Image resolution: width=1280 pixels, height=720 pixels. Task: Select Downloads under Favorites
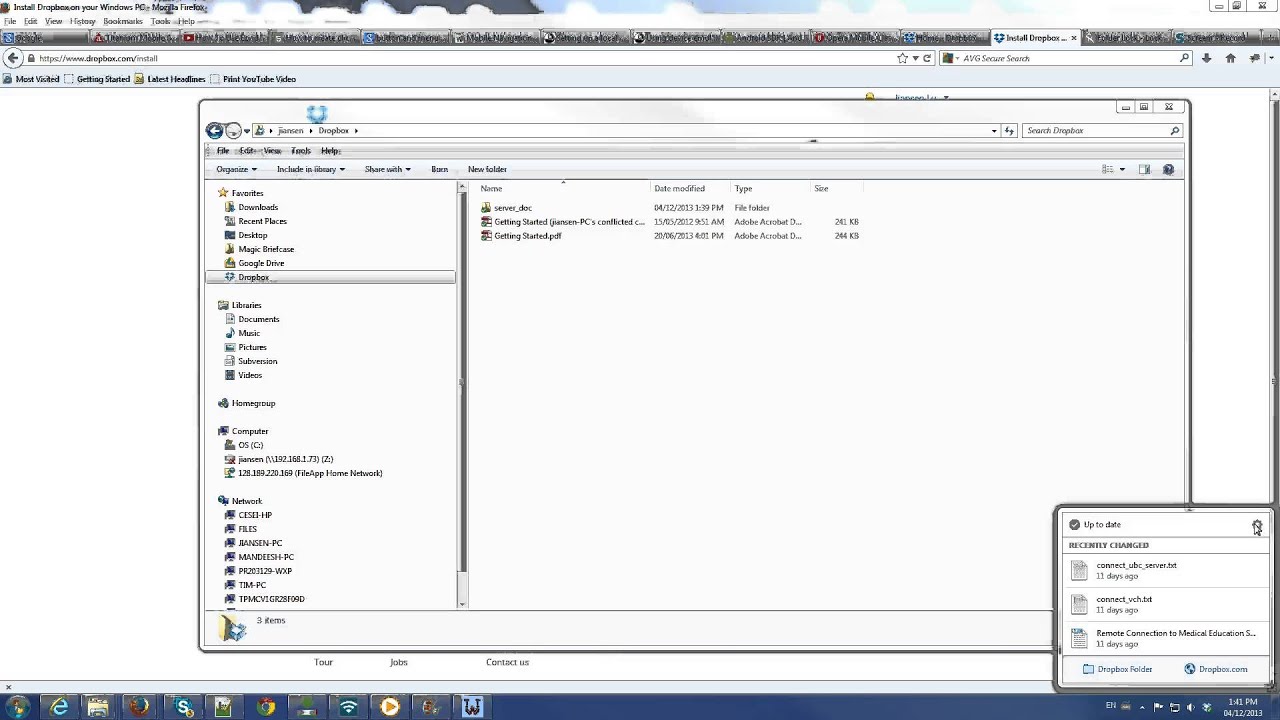coord(257,207)
